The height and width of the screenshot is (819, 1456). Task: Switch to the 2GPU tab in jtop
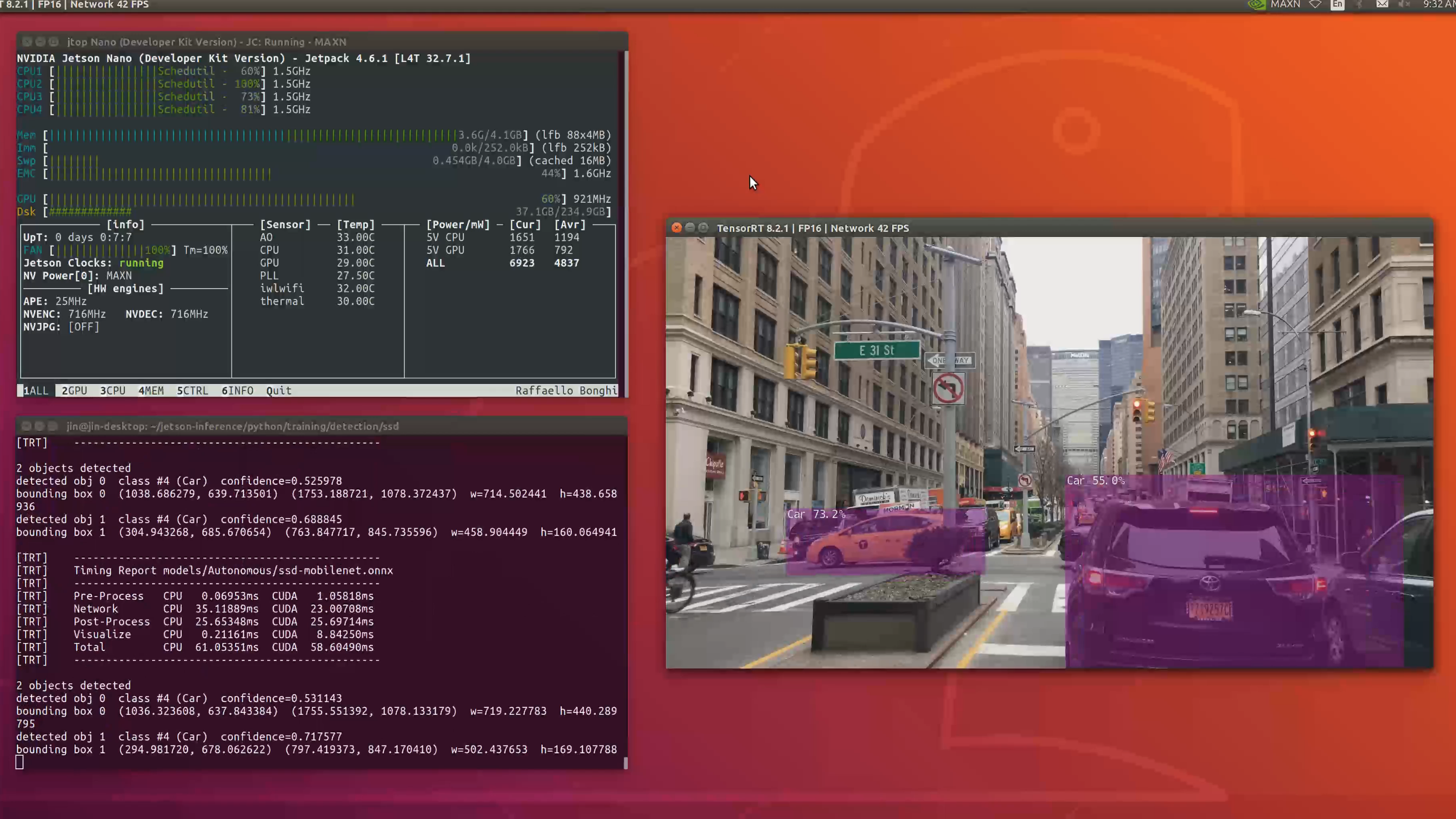pos(74,390)
